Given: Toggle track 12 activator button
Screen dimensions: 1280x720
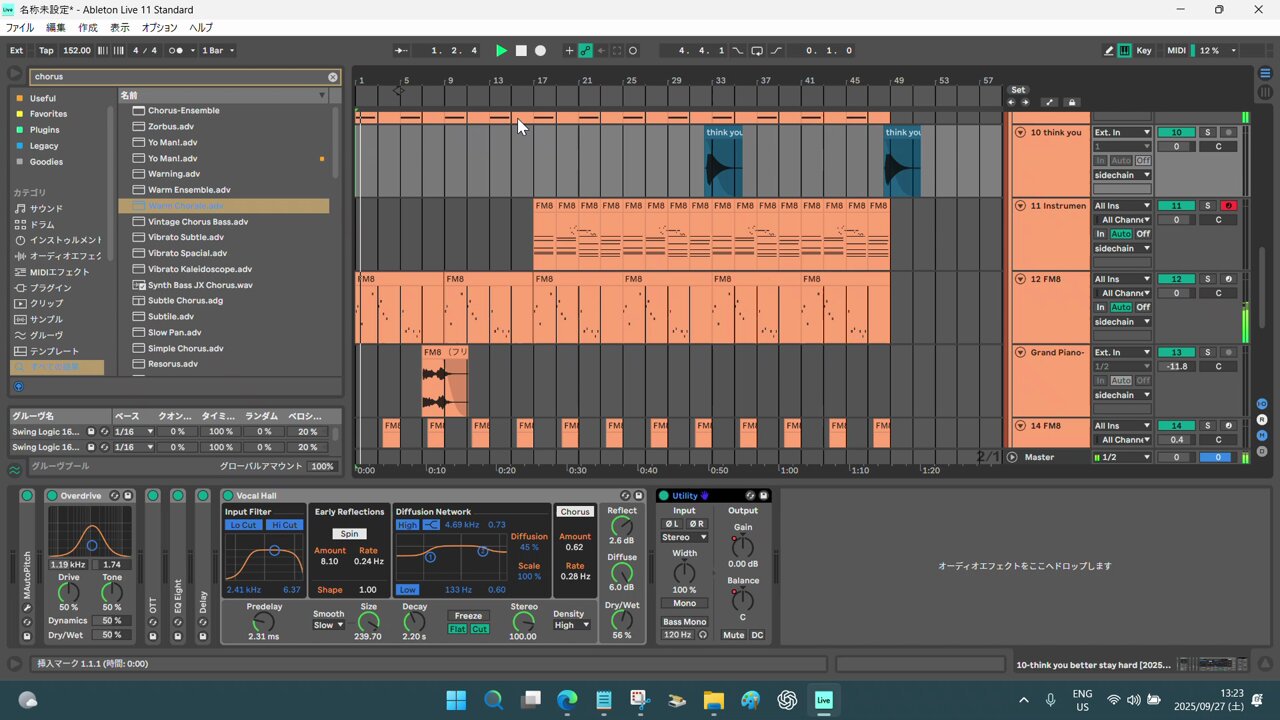Looking at the screenshot, I should tap(1176, 279).
